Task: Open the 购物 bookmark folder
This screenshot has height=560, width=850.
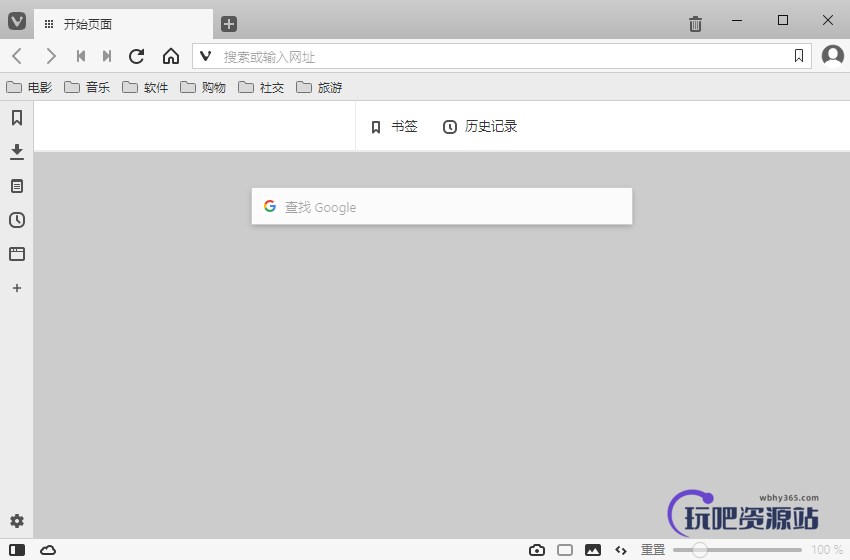Action: [203, 87]
